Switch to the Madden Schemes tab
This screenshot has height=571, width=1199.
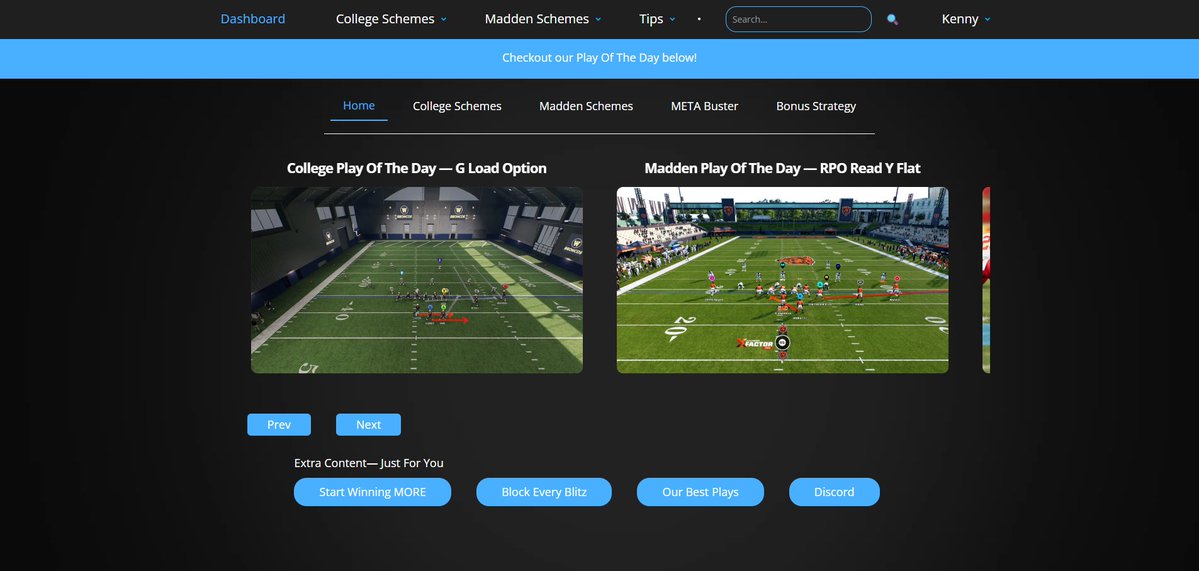pyautogui.click(x=586, y=106)
